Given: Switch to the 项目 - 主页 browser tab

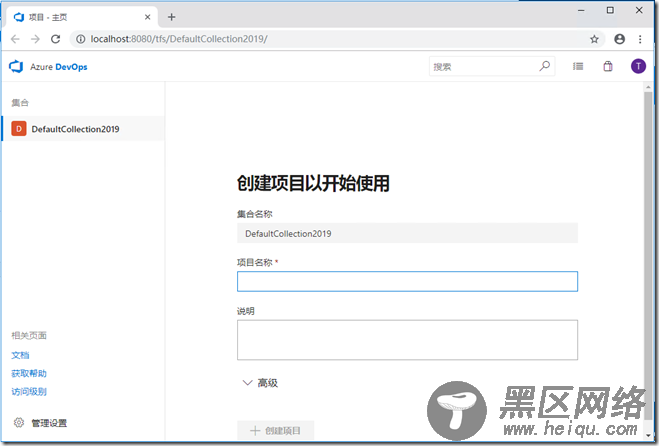Looking at the screenshot, I should click(82, 17).
